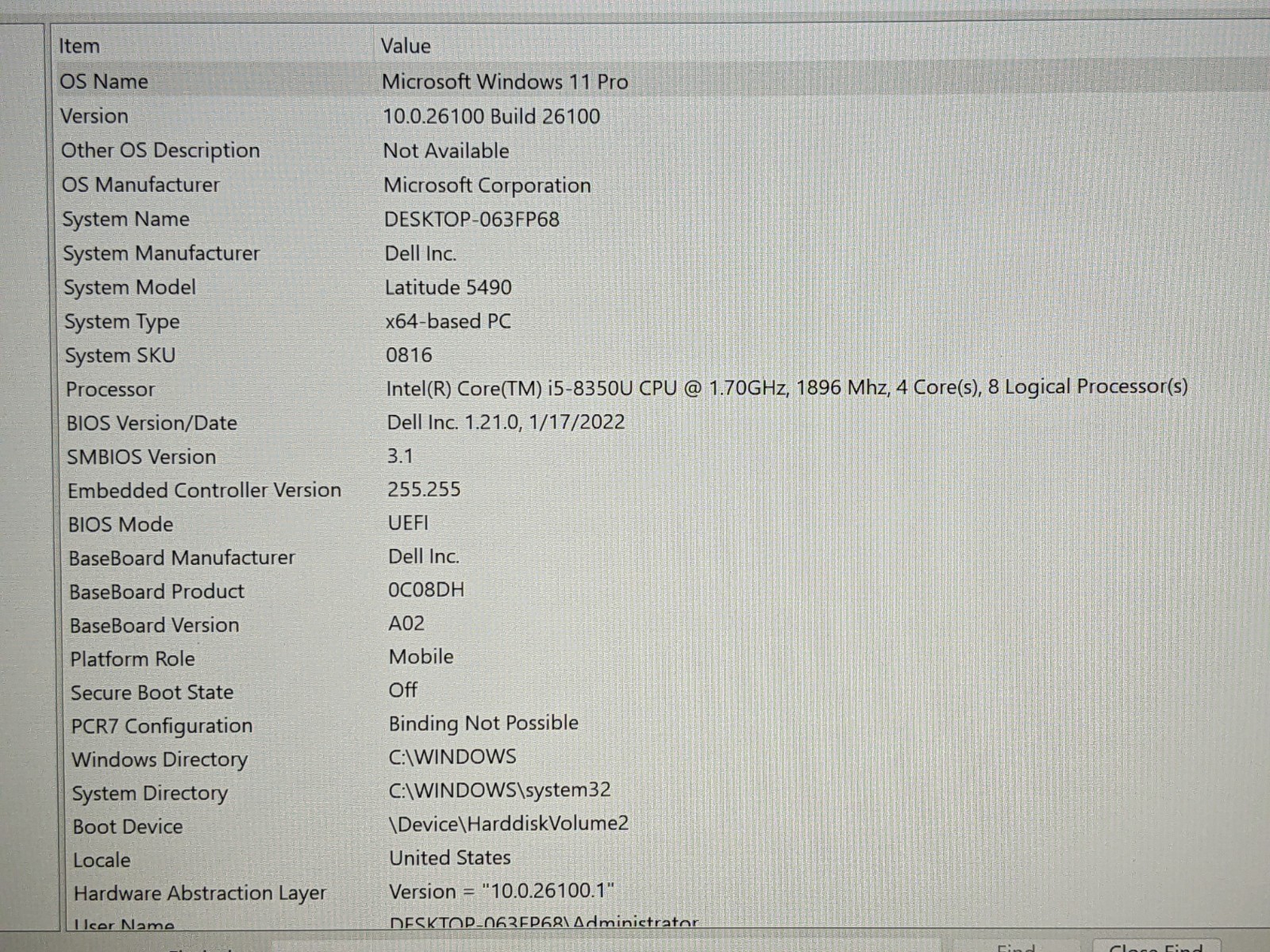
Task: Select the Version row label
Action: point(94,116)
